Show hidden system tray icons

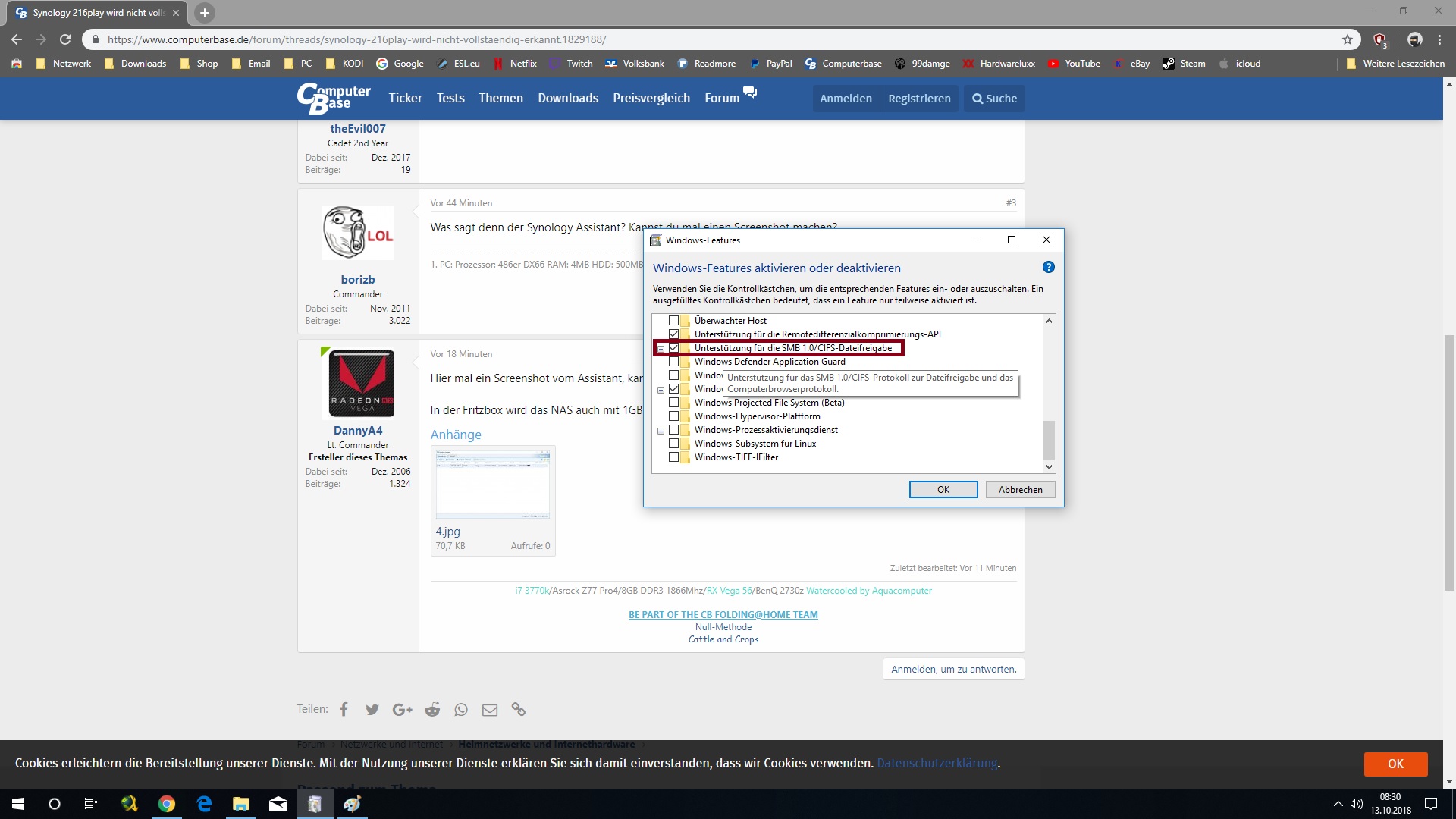(1338, 804)
